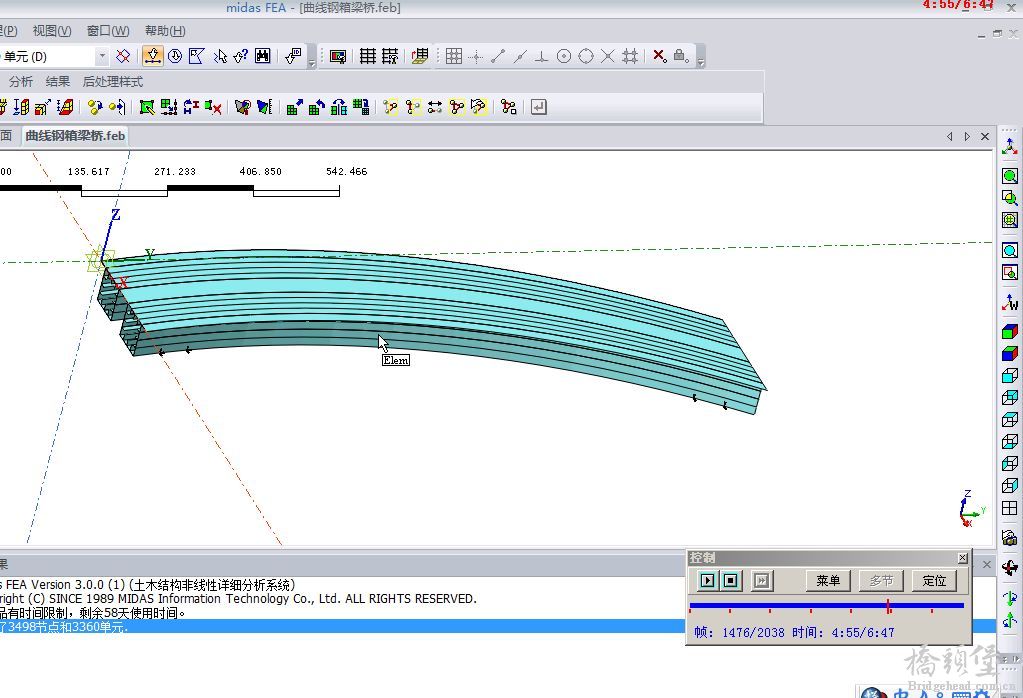Image resolution: width=1023 pixels, height=698 pixels.
Task: Close the 控制 playback panel
Action: coord(962,558)
